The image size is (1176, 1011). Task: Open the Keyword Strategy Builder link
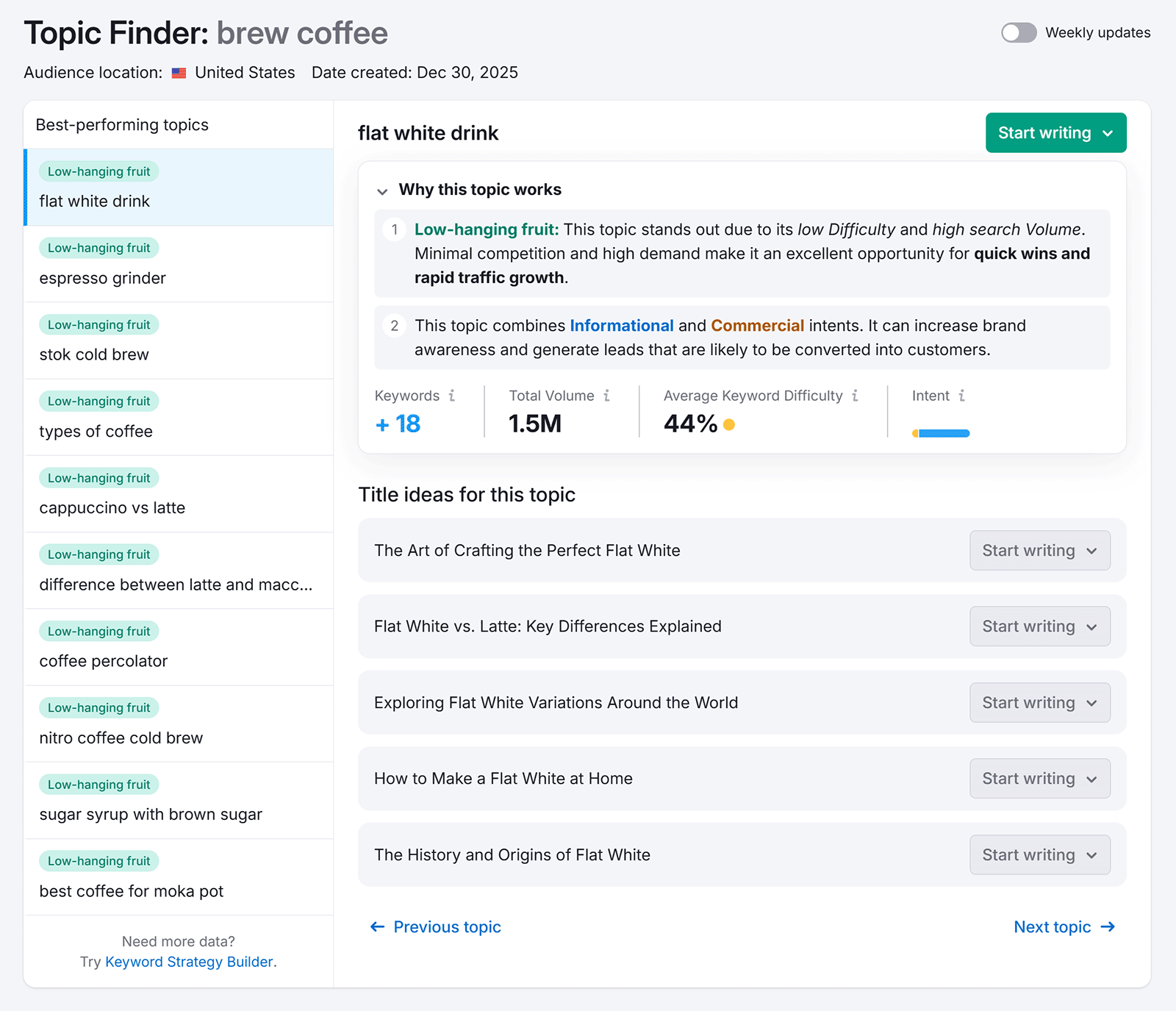189,961
